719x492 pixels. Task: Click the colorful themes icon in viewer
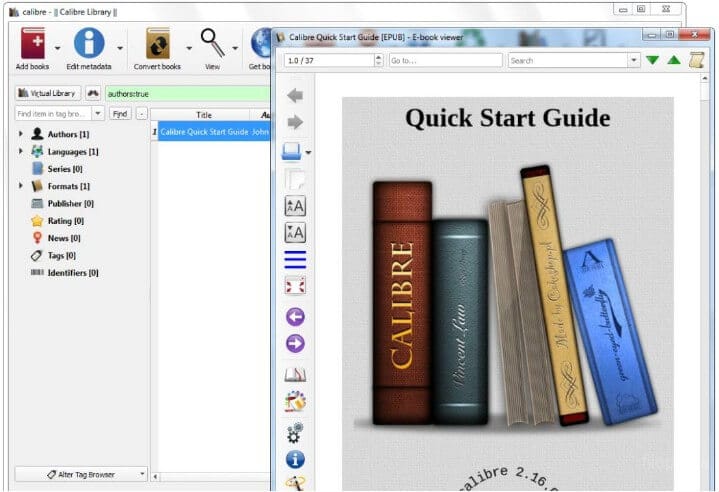pyautogui.click(x=295, y=401)
